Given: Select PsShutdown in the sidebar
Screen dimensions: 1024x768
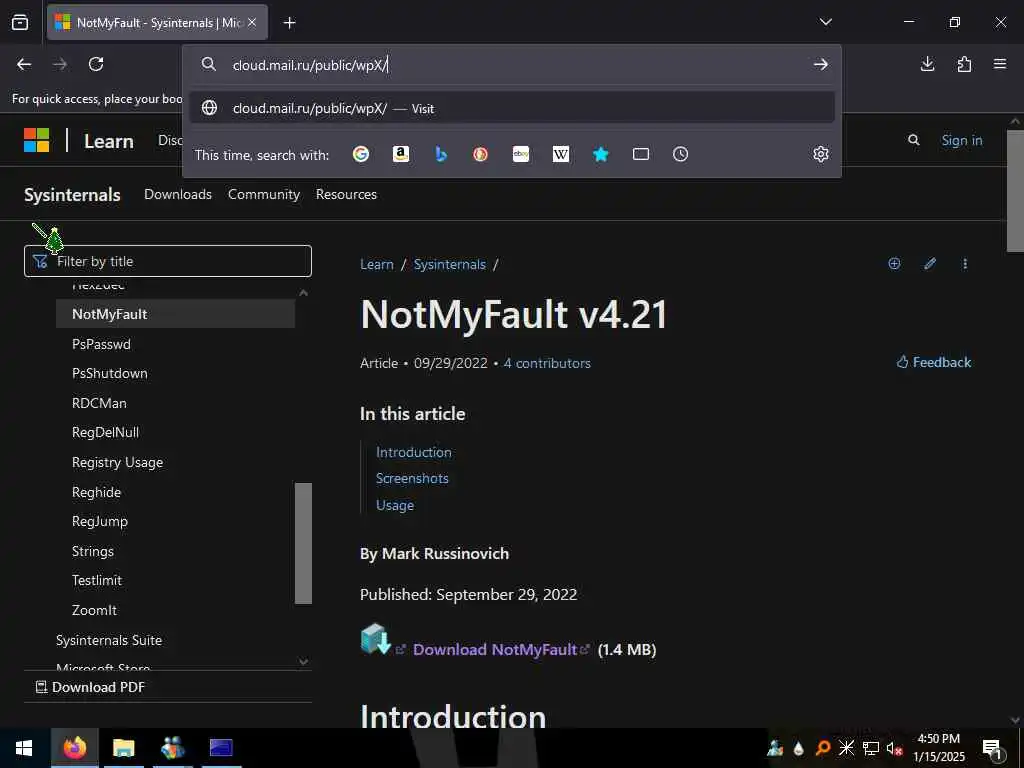Looking at the screenshot, I should click(x=110, y=374).
